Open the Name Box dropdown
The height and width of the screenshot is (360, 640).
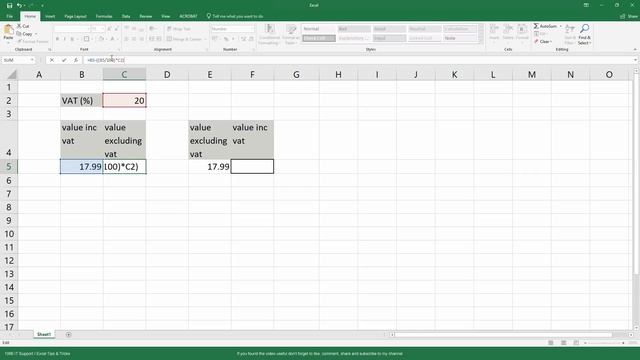click(31, 60)
